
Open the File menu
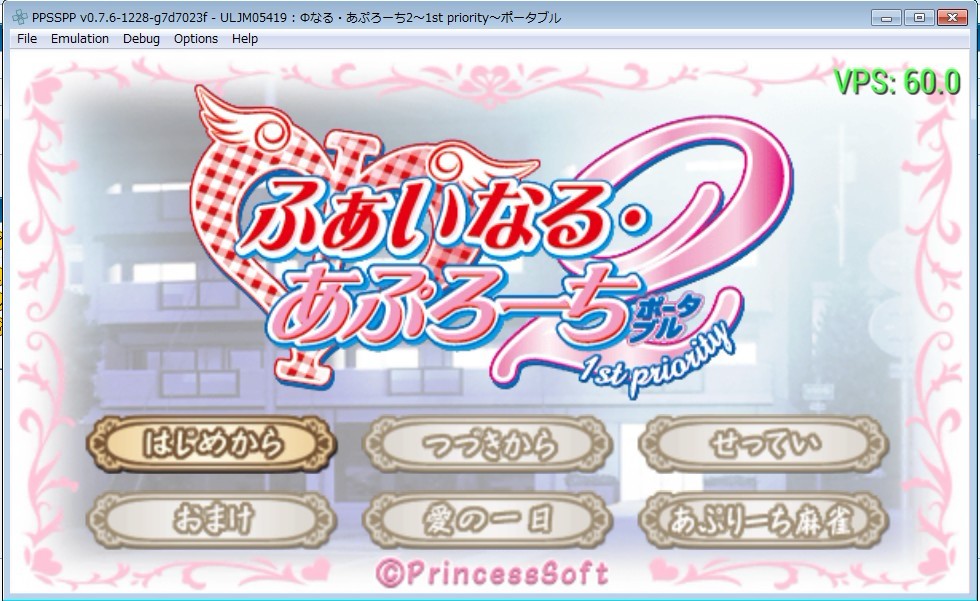[27, 39]
